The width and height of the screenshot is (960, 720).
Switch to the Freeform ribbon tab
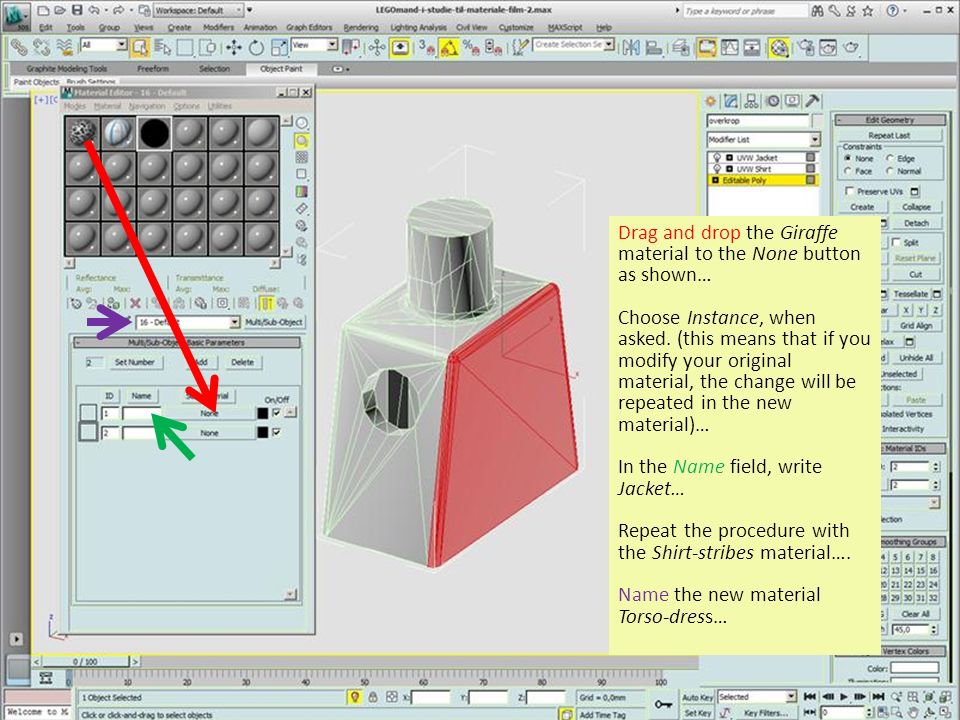pos(153,69)
